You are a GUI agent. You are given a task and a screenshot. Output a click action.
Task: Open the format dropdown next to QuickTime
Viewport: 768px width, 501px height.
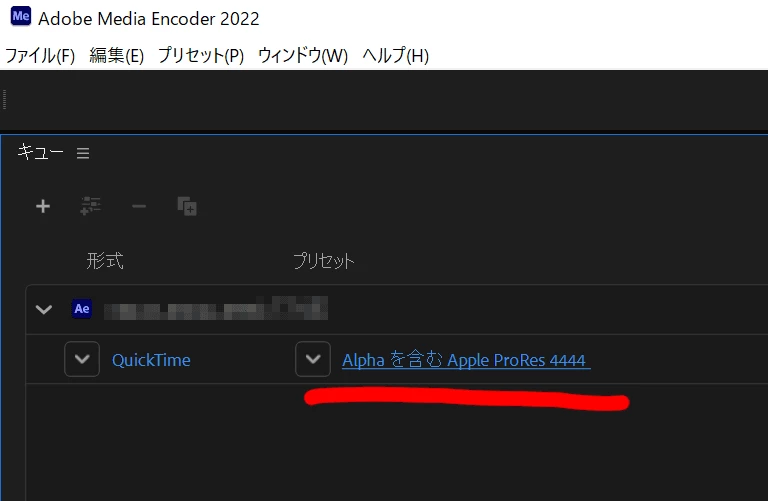tap(82, 359)
